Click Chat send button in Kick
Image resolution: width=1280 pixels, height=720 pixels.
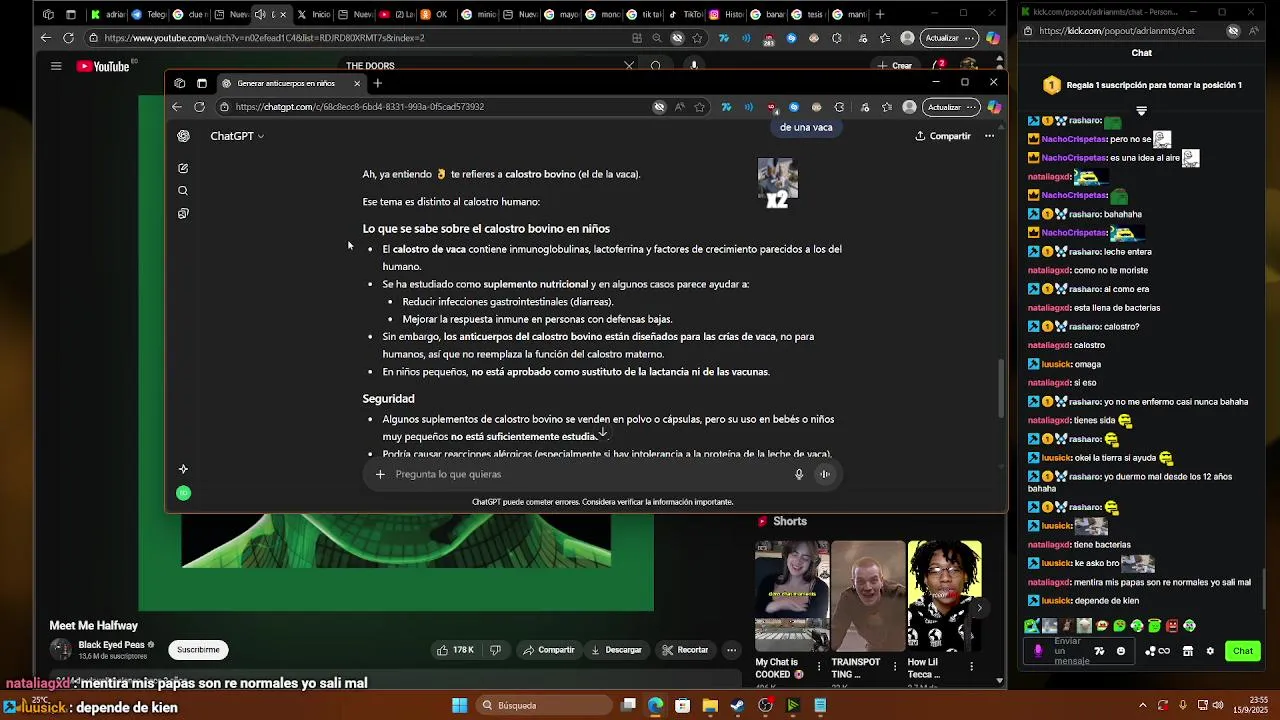coord(1243,651)
